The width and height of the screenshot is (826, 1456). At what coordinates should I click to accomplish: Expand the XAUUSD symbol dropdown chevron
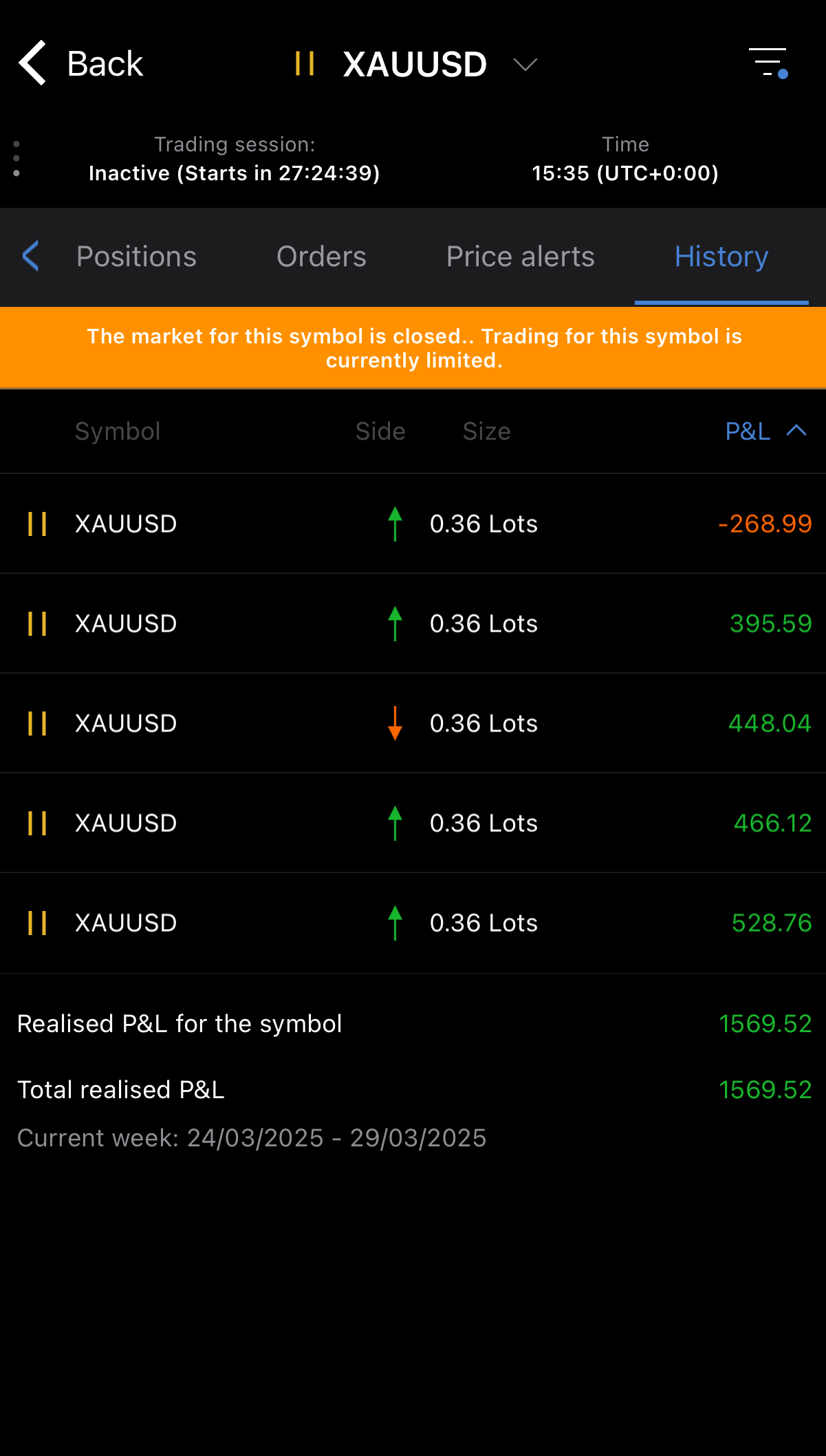(525, 65)
